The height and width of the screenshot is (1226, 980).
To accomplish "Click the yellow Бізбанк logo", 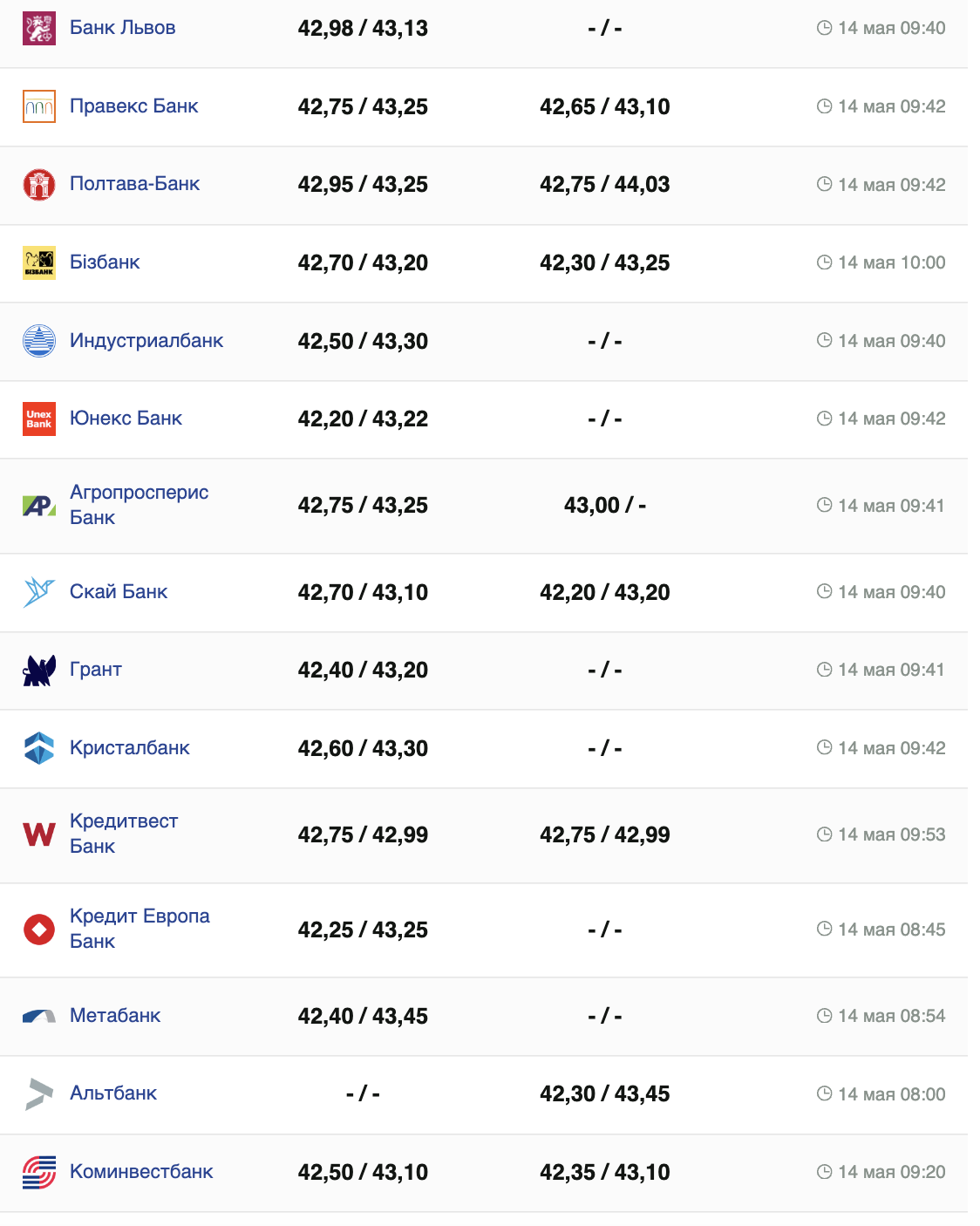I will tap(39, 262).
